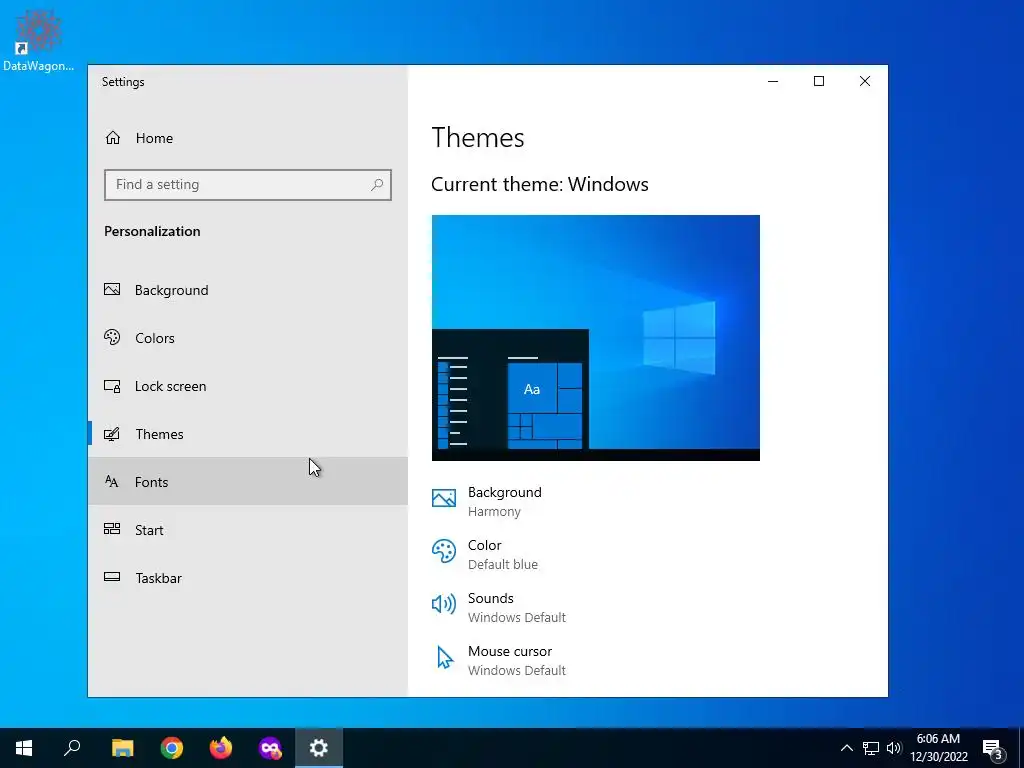Click the Mouse cursor arrow icon in Themes
The height and width of the screenshot is (768, 1024).
(x=445, y=658)
